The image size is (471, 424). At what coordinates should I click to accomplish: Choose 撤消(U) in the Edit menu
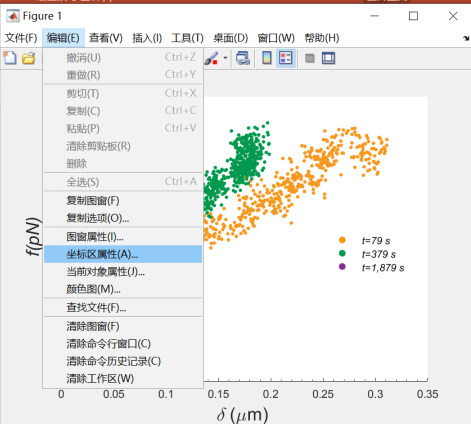click(123, 58)
